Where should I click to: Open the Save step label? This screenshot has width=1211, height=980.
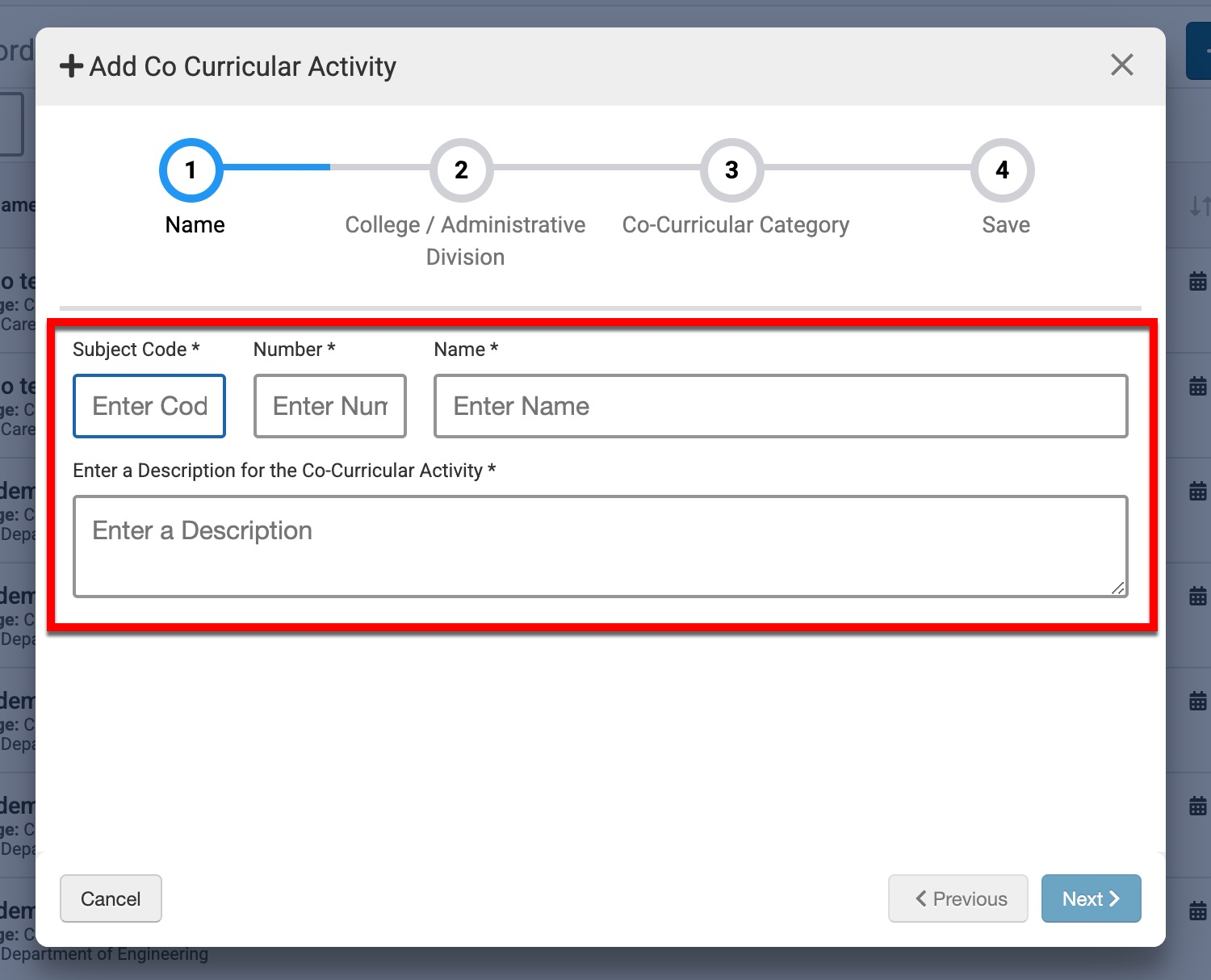click(1005, 225)
